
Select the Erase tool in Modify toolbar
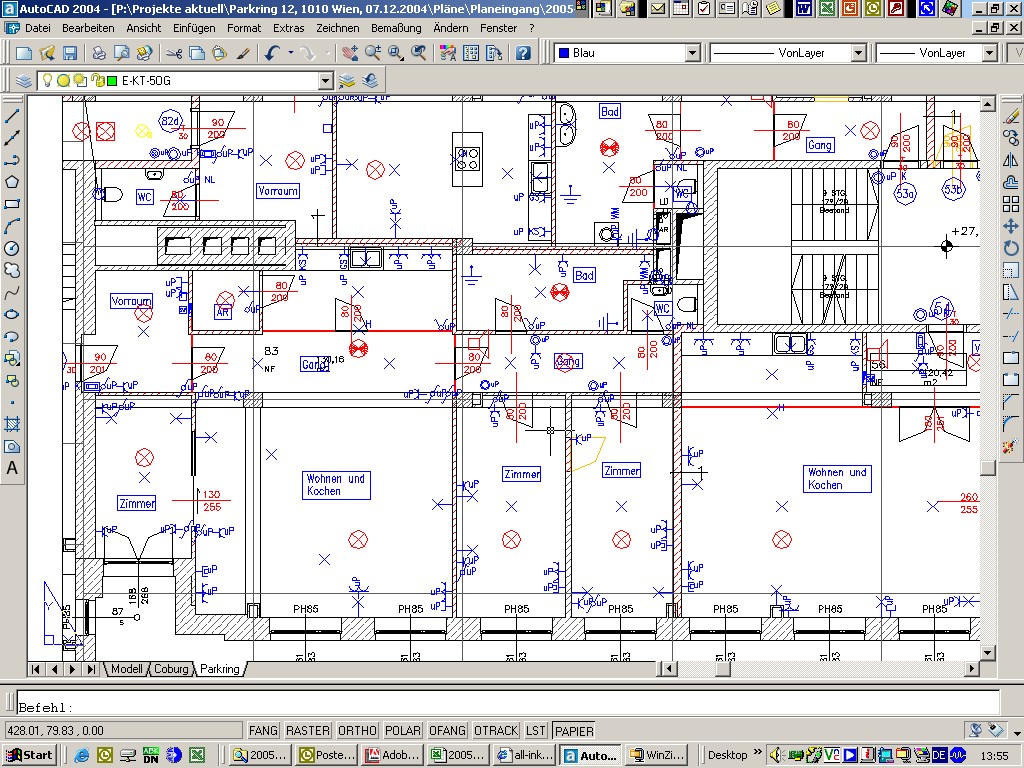(1011, 116)
